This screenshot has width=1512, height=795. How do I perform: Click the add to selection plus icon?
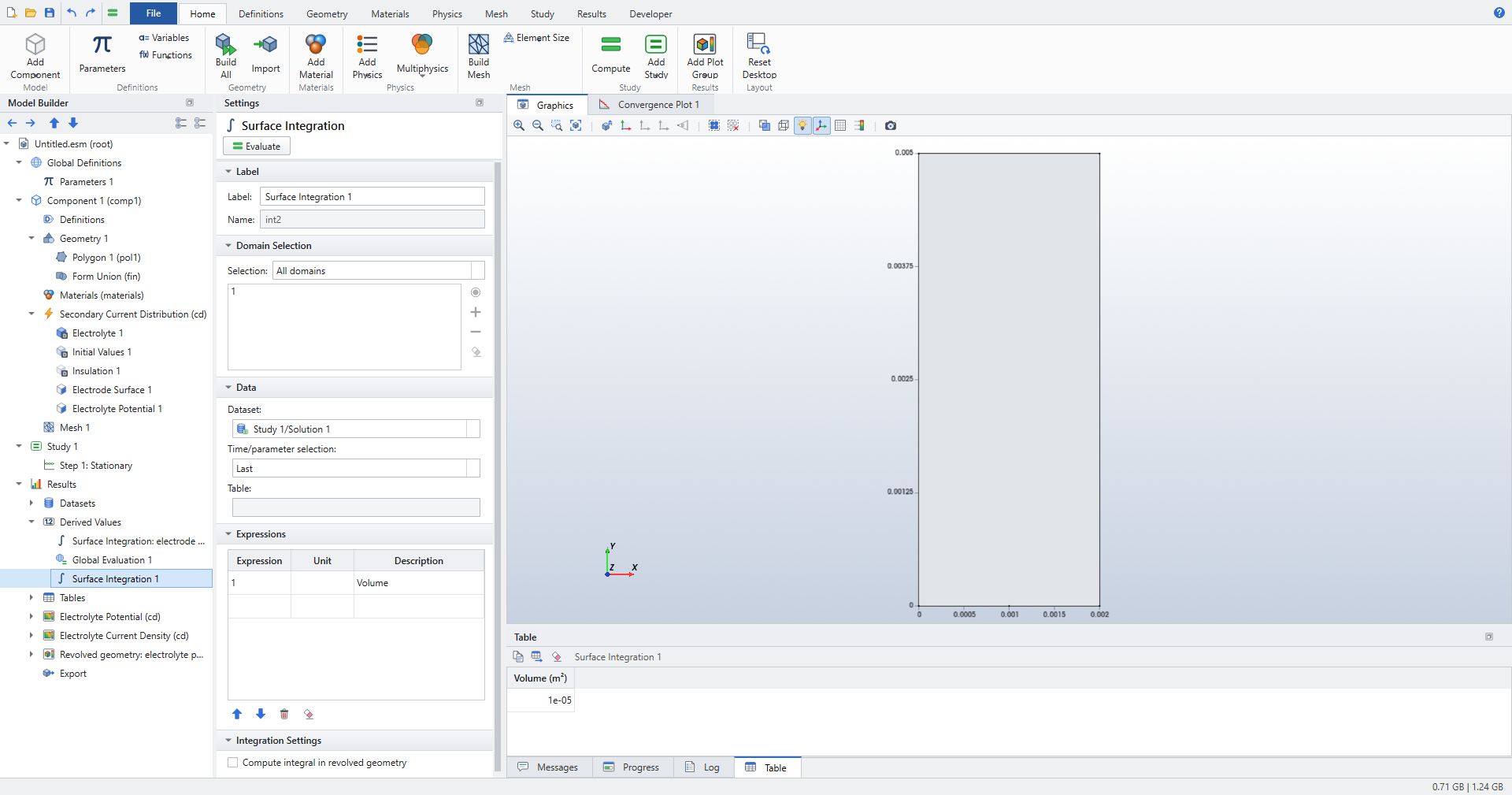click(x=476, y=313)
